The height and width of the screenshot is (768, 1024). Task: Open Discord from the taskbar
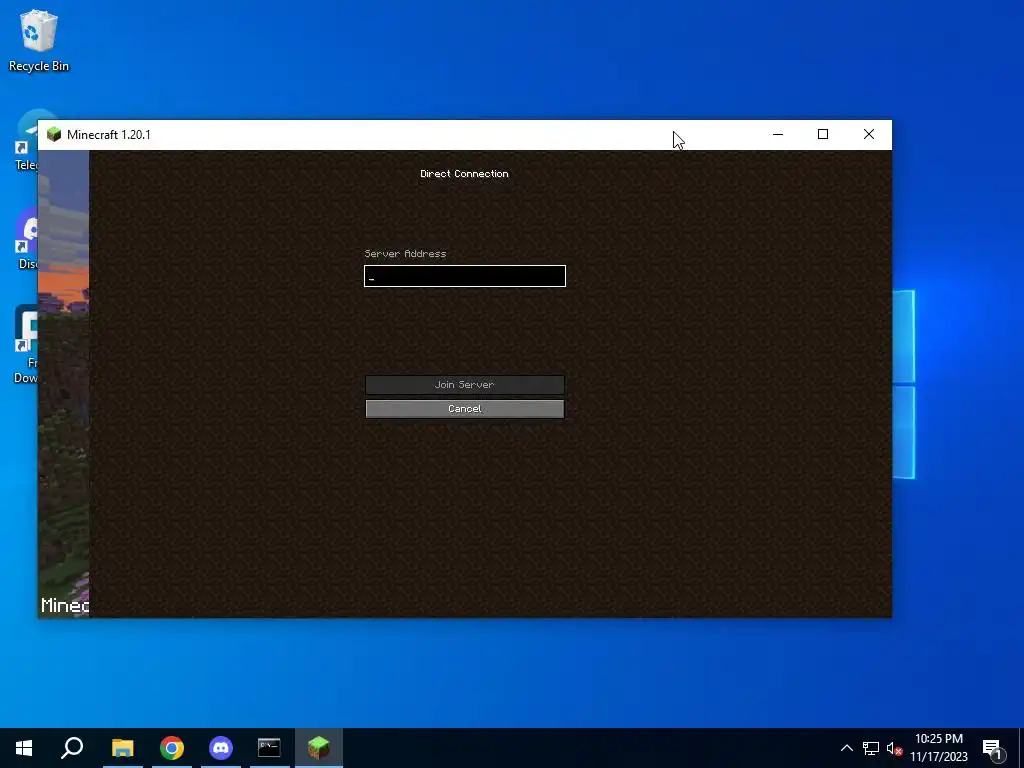click(x=221, y=748)
